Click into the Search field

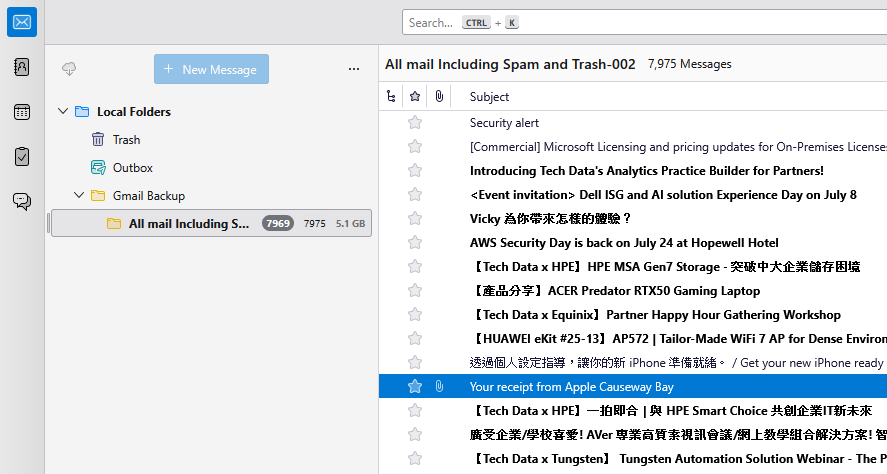click(644, 23)
